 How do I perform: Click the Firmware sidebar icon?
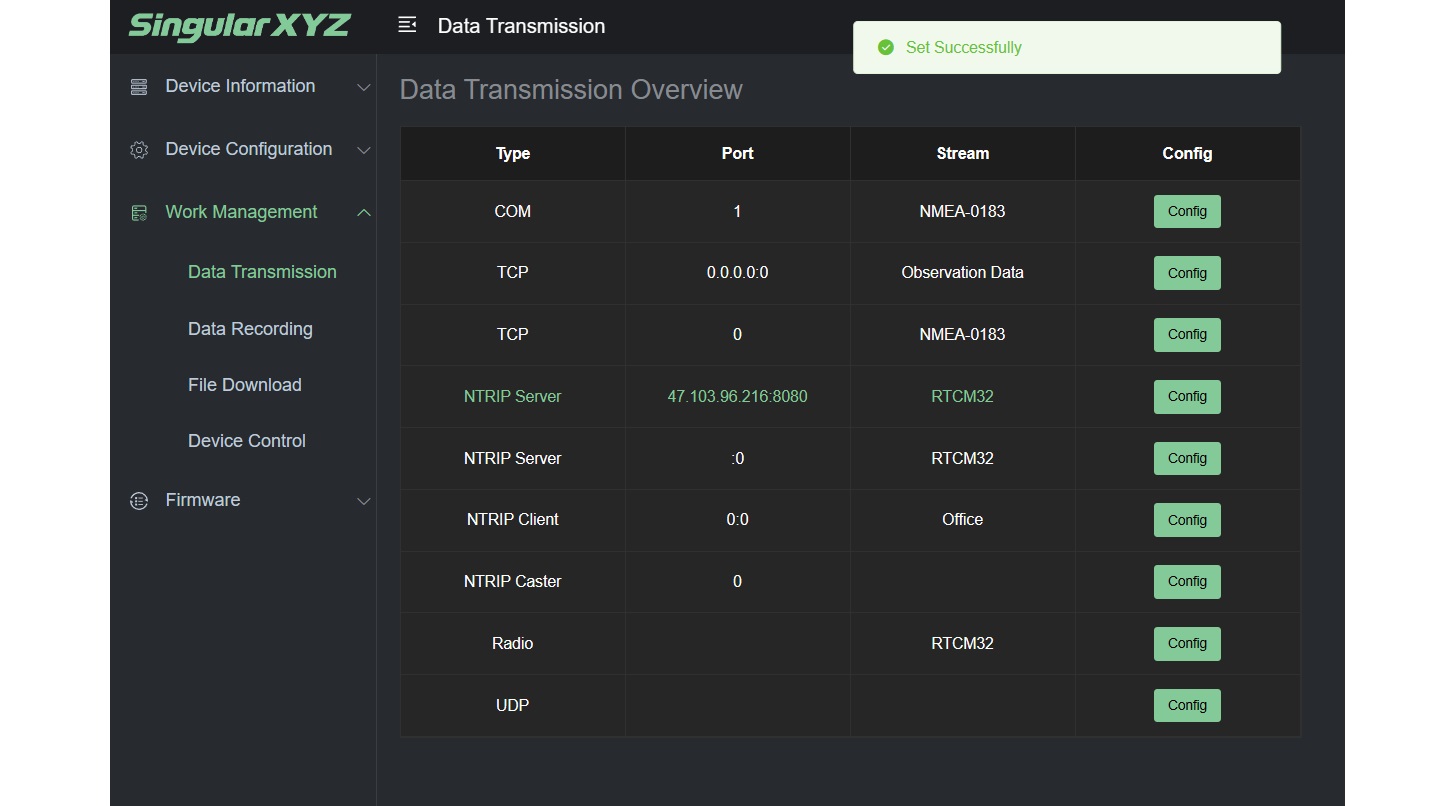coord(139,501)
